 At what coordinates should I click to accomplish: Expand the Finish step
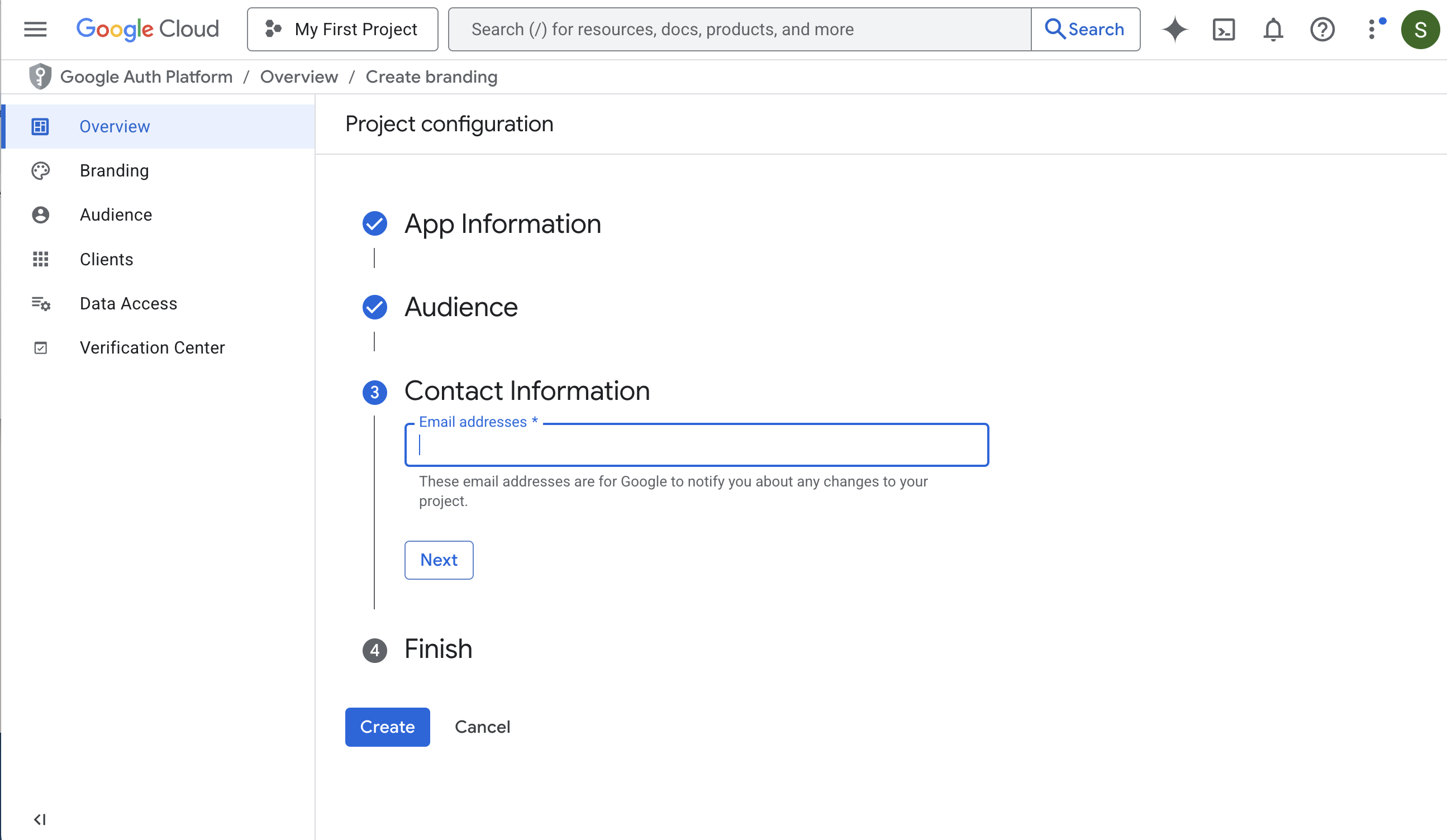pos(437,650)
